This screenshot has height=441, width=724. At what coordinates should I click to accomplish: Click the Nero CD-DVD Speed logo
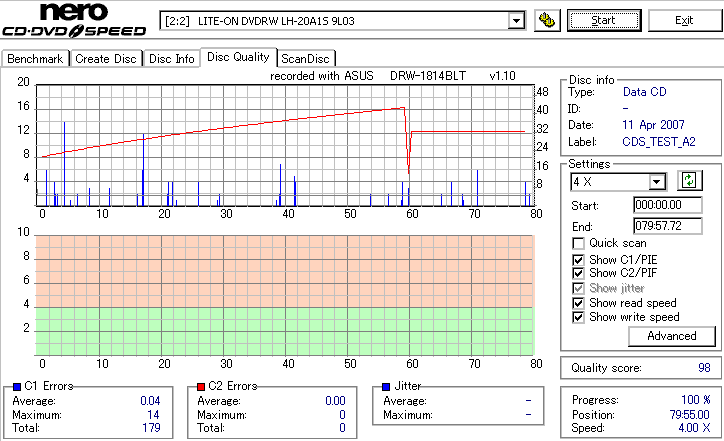(74, 19)
